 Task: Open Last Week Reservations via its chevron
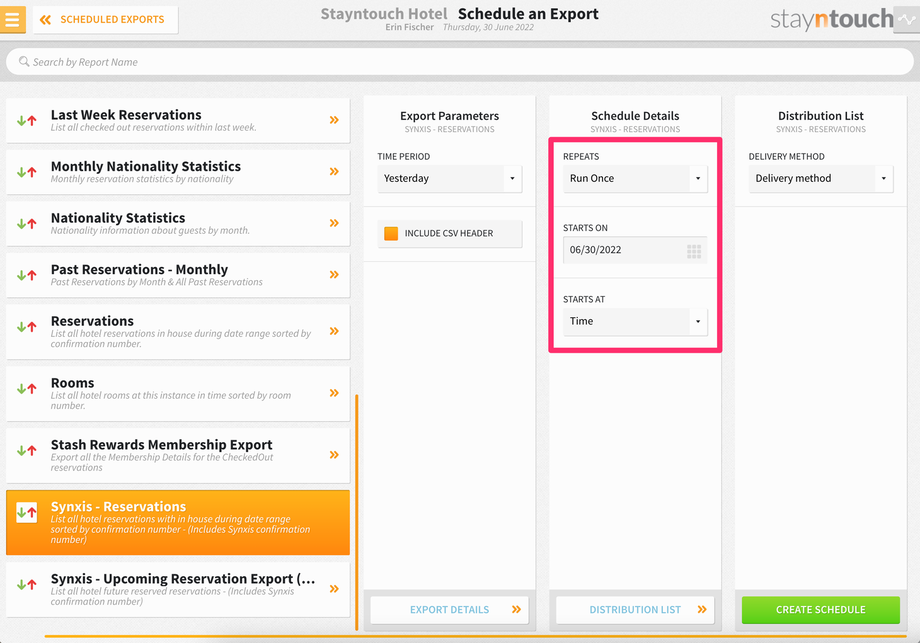coord(334,120)
